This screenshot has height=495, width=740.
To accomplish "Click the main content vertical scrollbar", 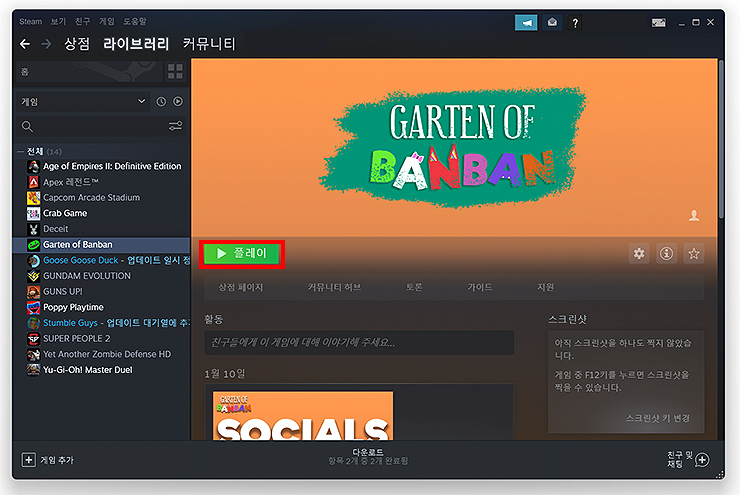I will coord(721,140).
